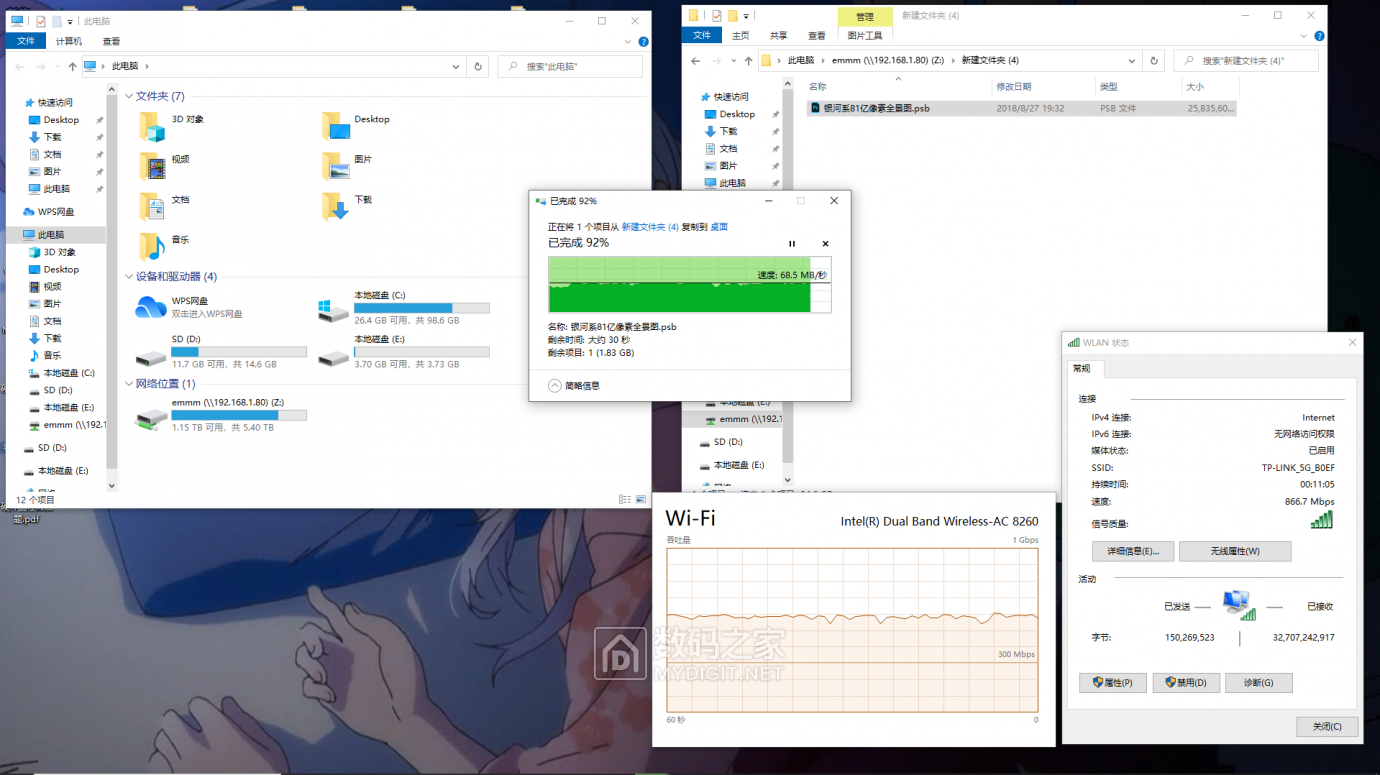Click the 诊断(G) button
The height and width of the screenshot is (775, 1380).
click(x=1259, y=683)
